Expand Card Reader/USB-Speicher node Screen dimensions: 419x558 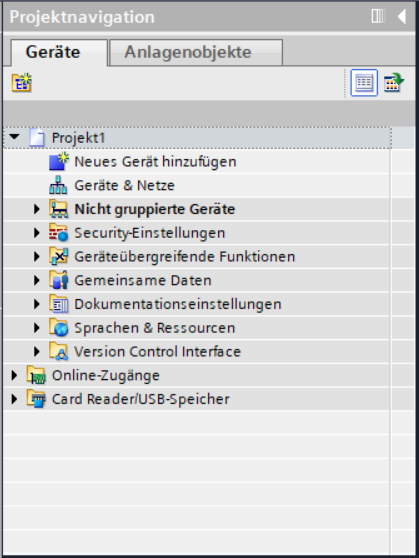pyautogui.click(x=14, y=399)
